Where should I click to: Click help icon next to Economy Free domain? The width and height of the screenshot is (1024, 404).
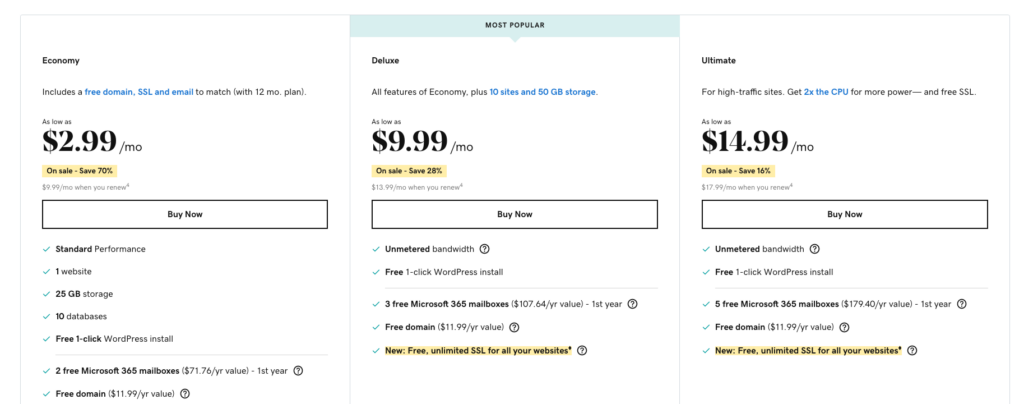coord(185,394)
